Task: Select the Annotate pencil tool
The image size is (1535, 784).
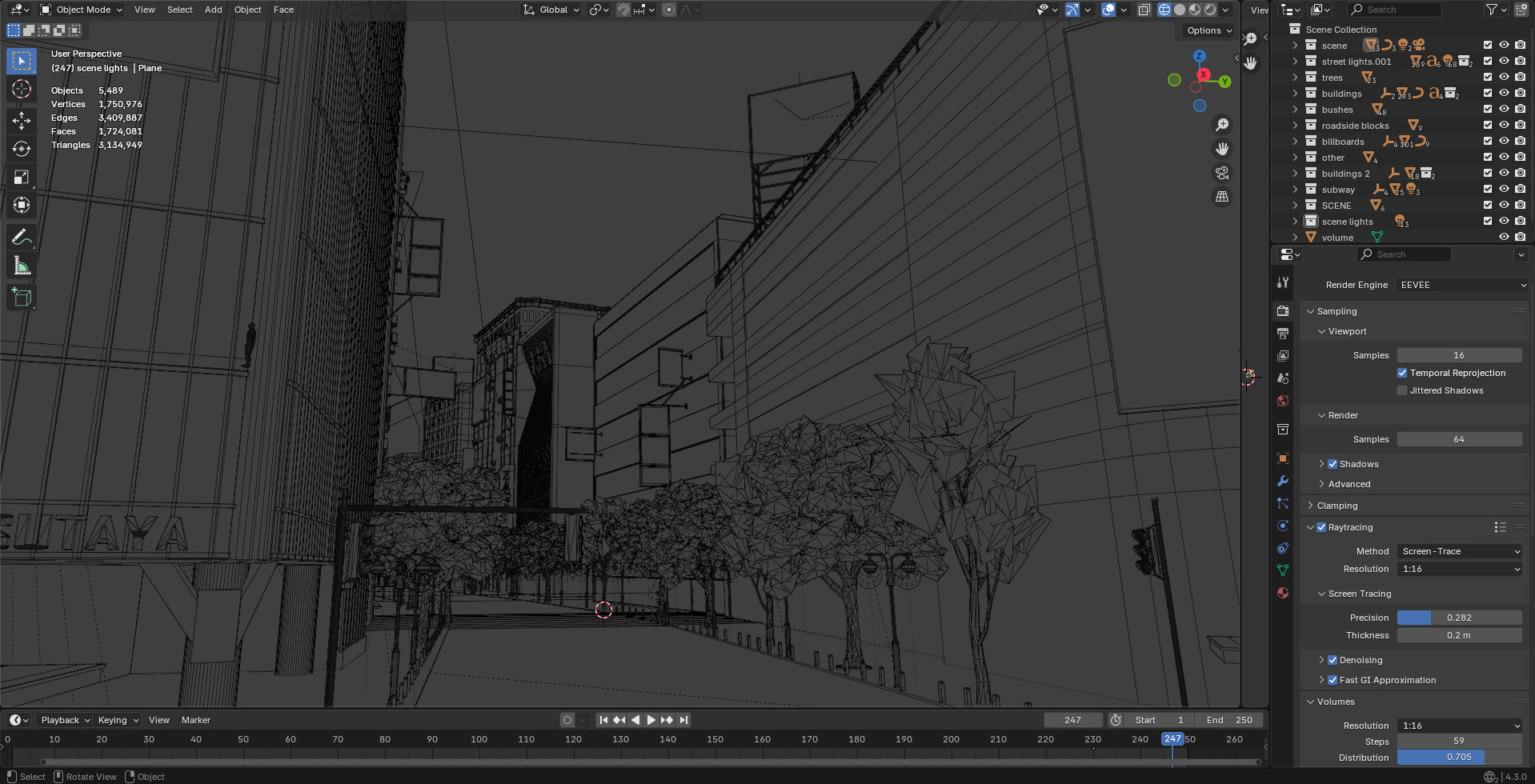Action: (x=22, y=237)
